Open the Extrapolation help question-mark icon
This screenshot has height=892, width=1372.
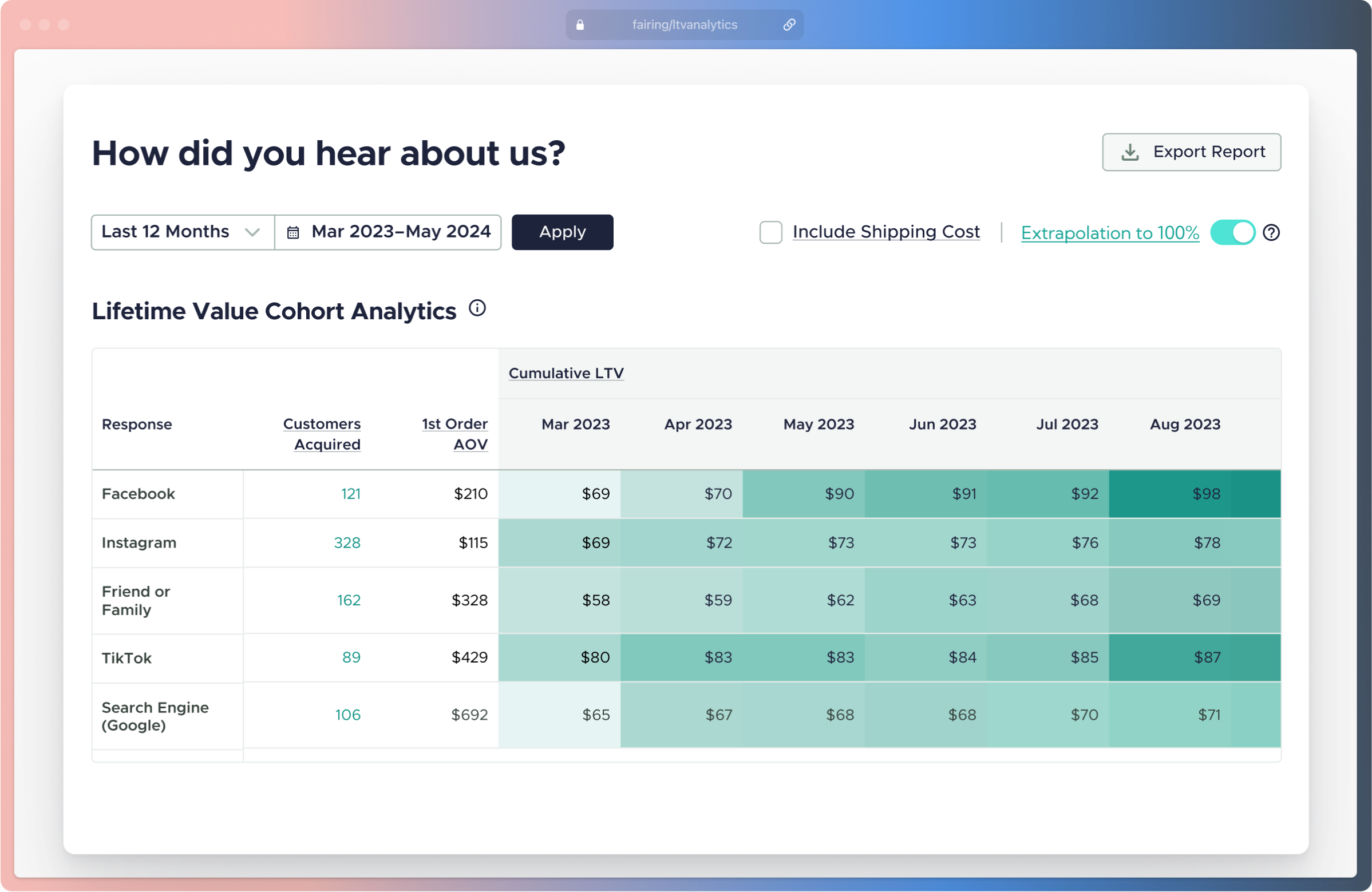point(1271,233)
